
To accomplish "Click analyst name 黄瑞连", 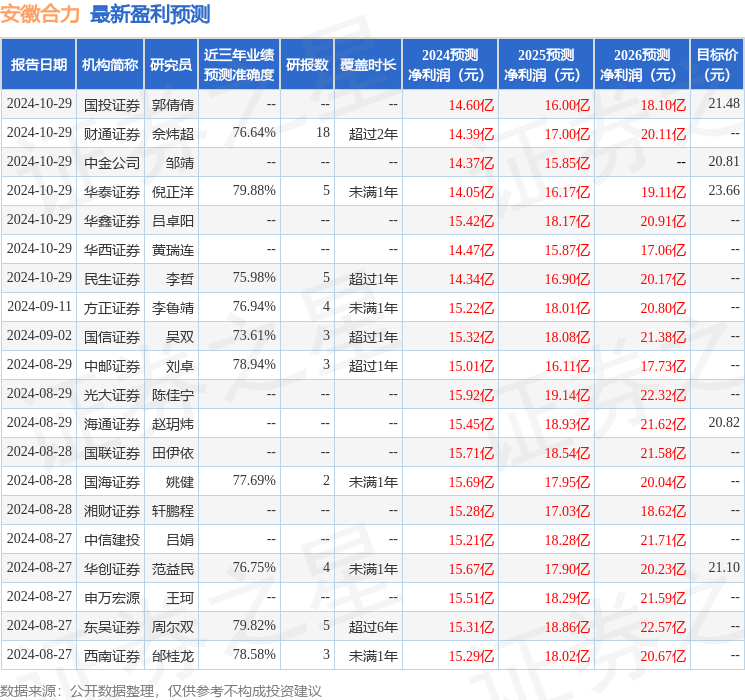I will (173, 250).
